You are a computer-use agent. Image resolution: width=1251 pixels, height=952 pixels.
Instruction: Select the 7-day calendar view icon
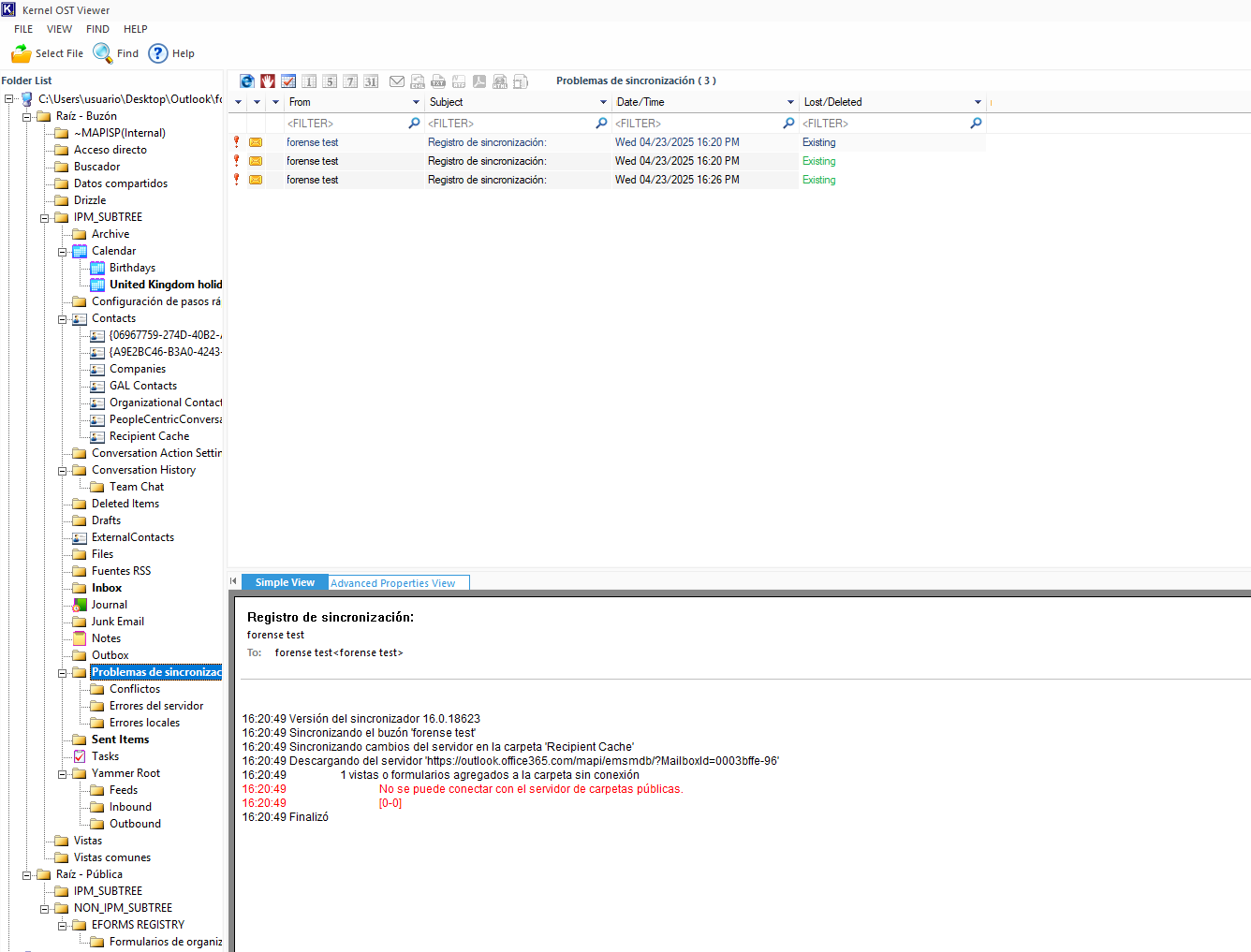coord(350,81)
